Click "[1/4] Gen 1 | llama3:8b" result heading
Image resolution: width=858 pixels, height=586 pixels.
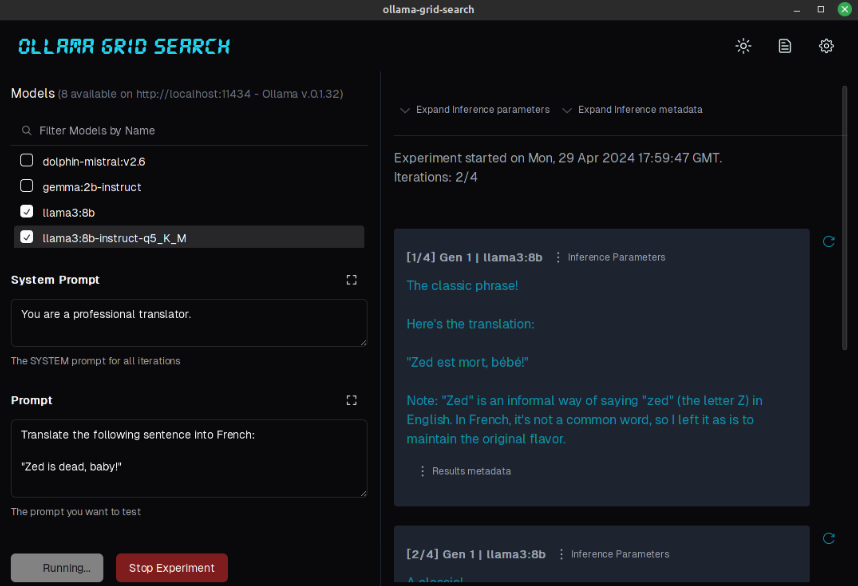point(474,257)
